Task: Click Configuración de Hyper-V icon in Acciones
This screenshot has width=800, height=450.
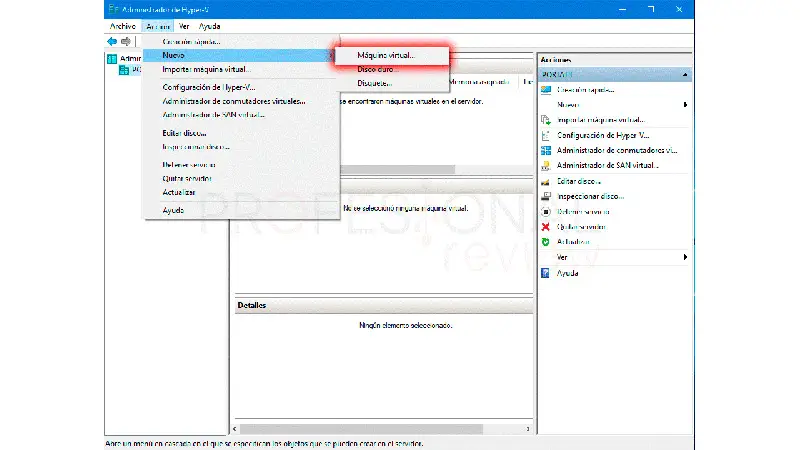Action: click(x=546, y=135)
